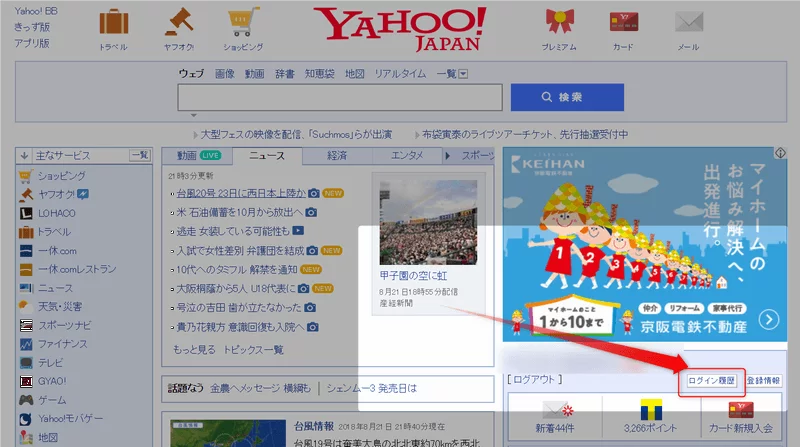The height and width of the screenshot is (447, 800).
Task: Click the 天気・災害 weather icon in sidebar
Action: 26,307
